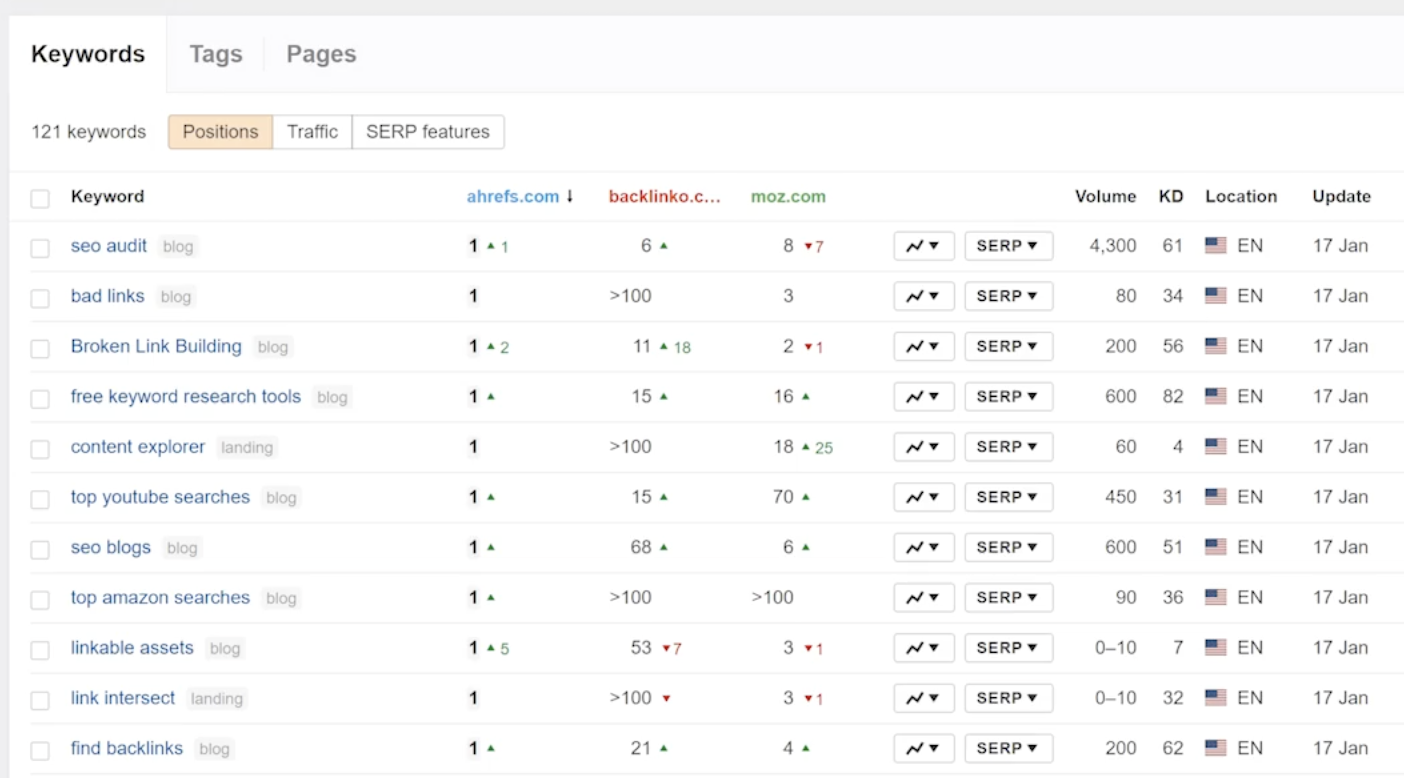Click the blog tag beside find backlinks
The image size is (1404, 778).
click(x=214, y=749)
